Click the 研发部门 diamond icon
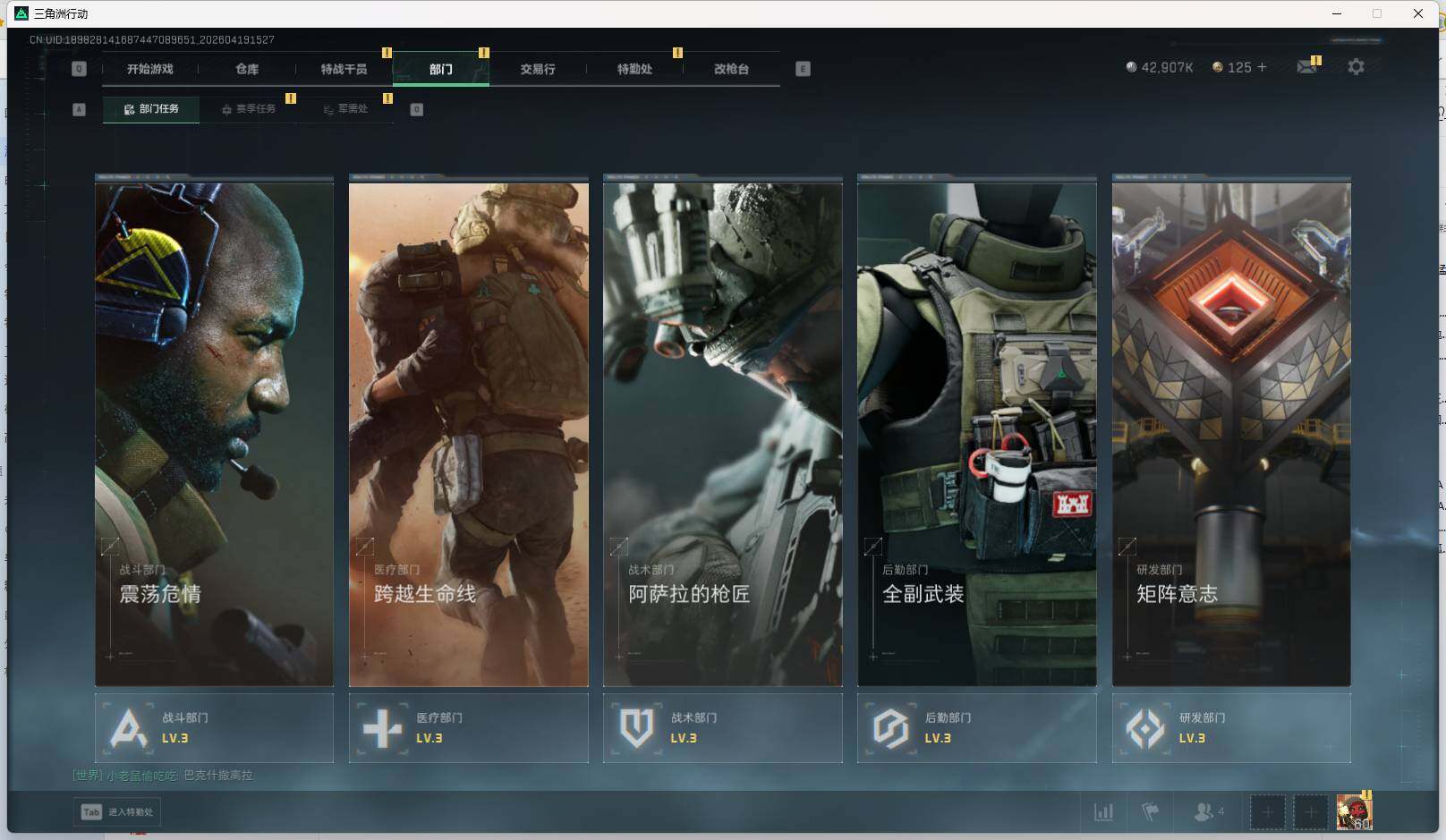Image resolution: width=1446 pixels, height=840 pixels. pyautogui.click(x=1145, y=728)
